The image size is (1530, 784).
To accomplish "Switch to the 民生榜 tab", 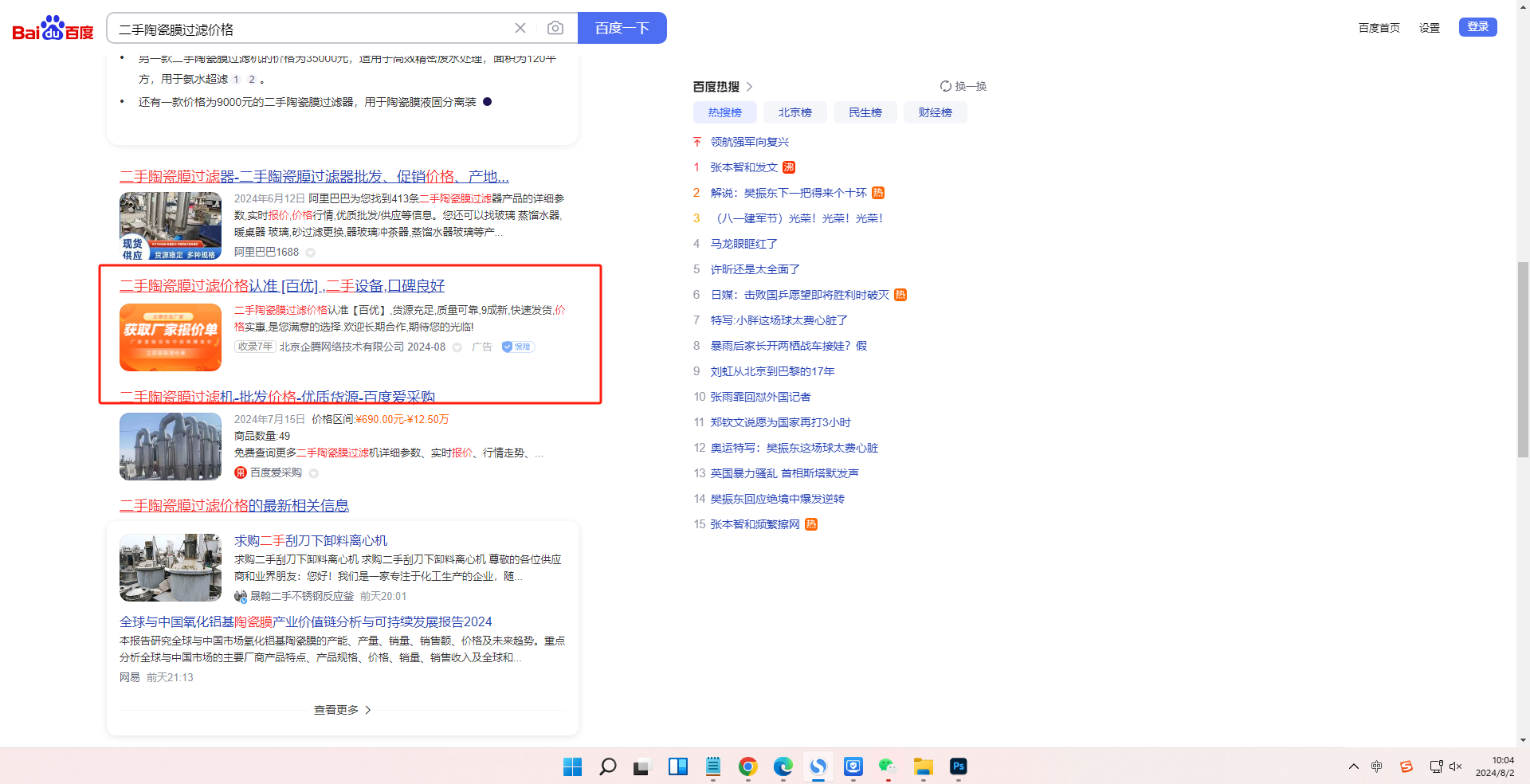I will [865, 112].
